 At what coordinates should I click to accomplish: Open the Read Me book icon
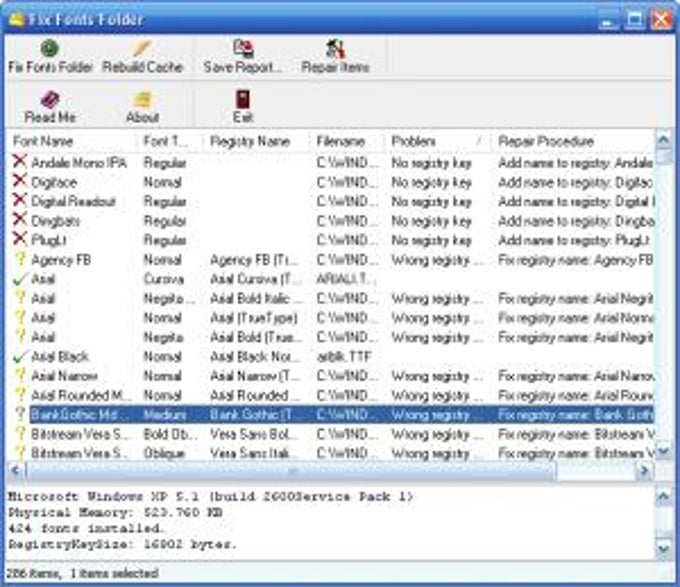point(50,99)
